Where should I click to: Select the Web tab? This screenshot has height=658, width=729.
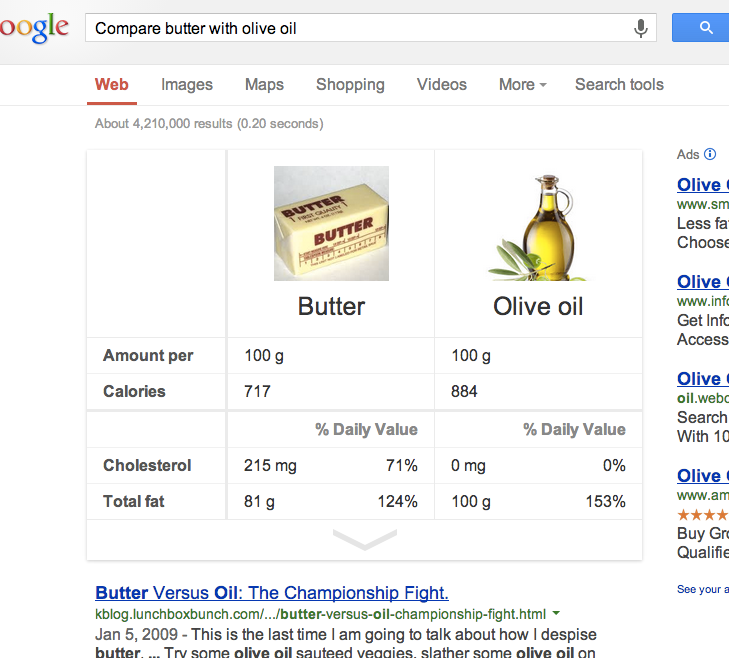112,85
